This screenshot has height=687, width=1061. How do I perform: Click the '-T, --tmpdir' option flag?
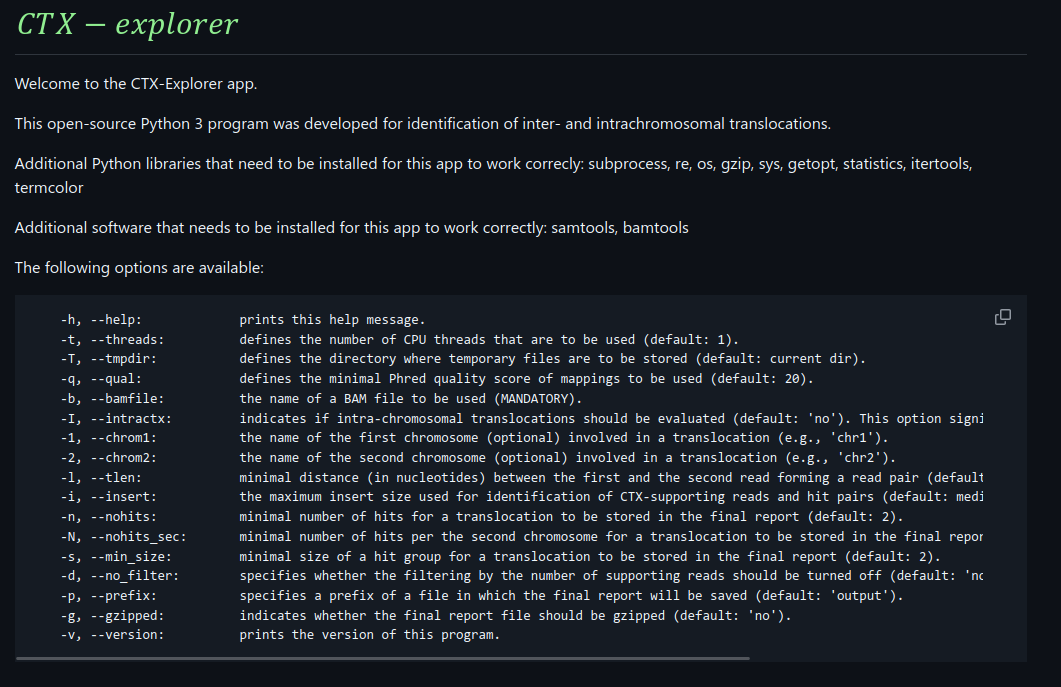pos(108,359)
